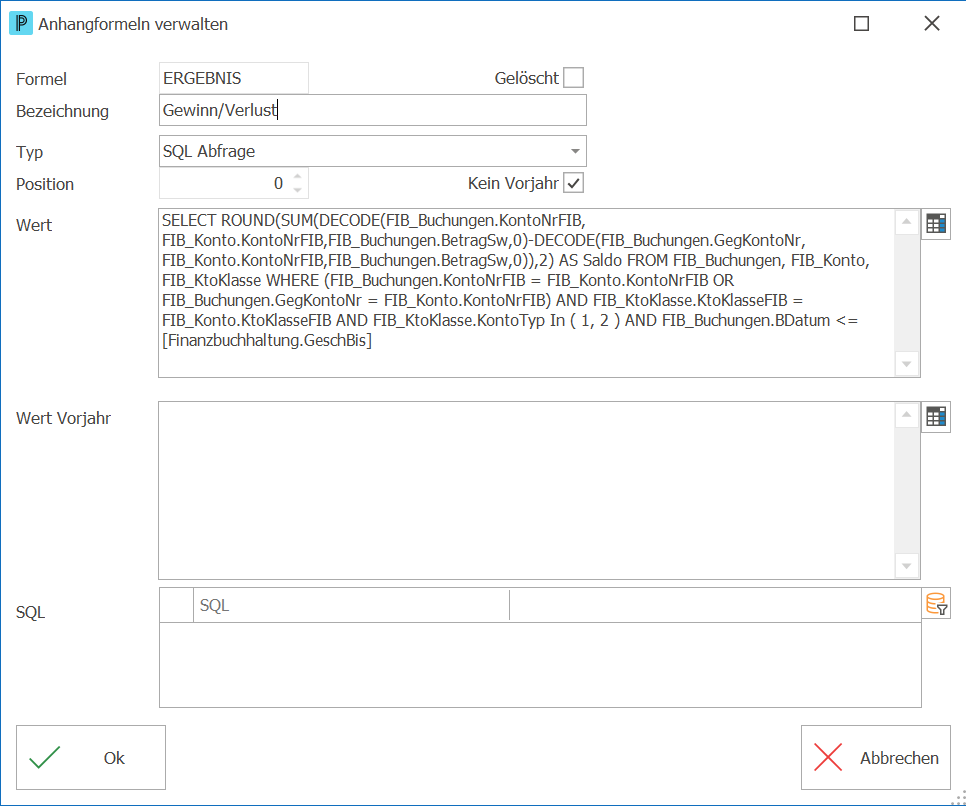Focus the Bezeichnung text field
This screenshot has height=806, width=966.
click(373, 110)
